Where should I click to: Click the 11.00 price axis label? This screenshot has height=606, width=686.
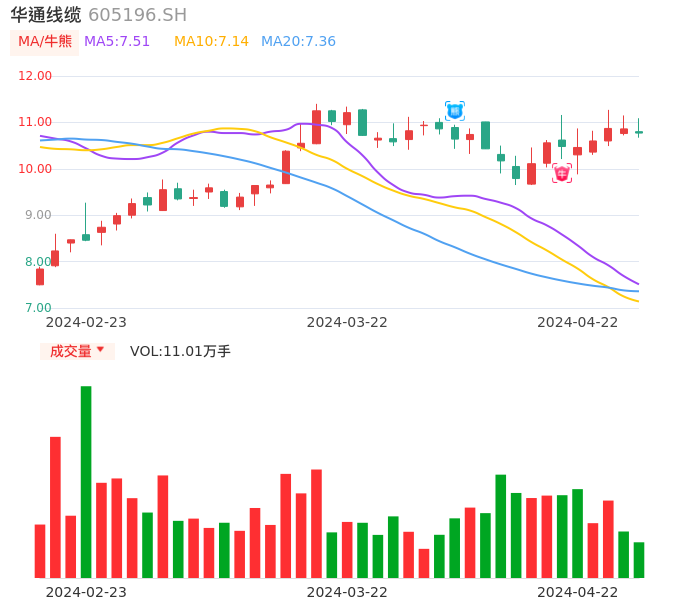35,122
